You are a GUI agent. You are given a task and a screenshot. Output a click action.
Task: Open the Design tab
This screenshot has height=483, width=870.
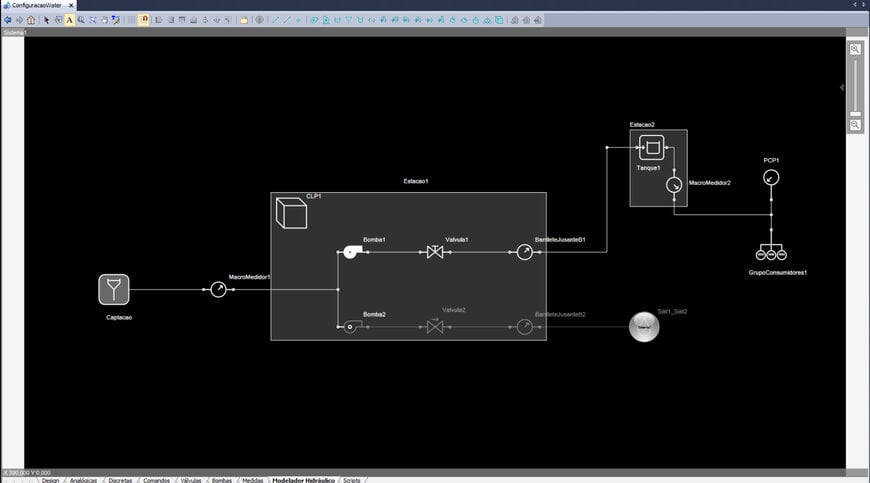50,480
